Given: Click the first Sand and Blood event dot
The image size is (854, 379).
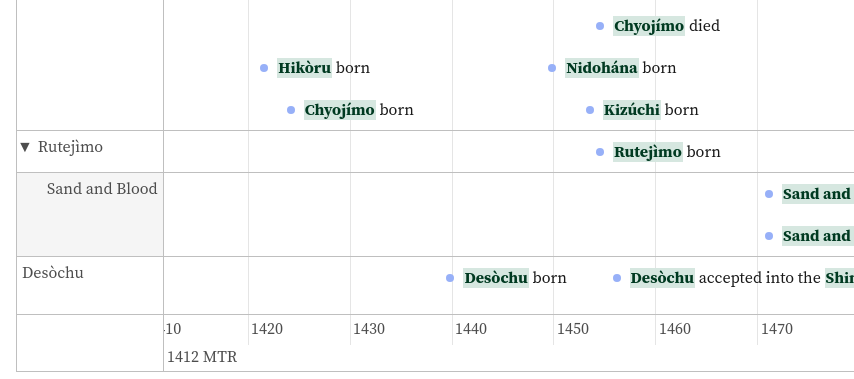Looking at the screenshot, I should 769,194.
